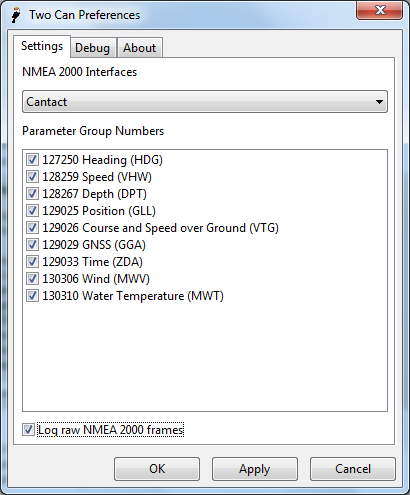Close the Two Can Preferences dialog
410x495 pixels.
point(379,10)
